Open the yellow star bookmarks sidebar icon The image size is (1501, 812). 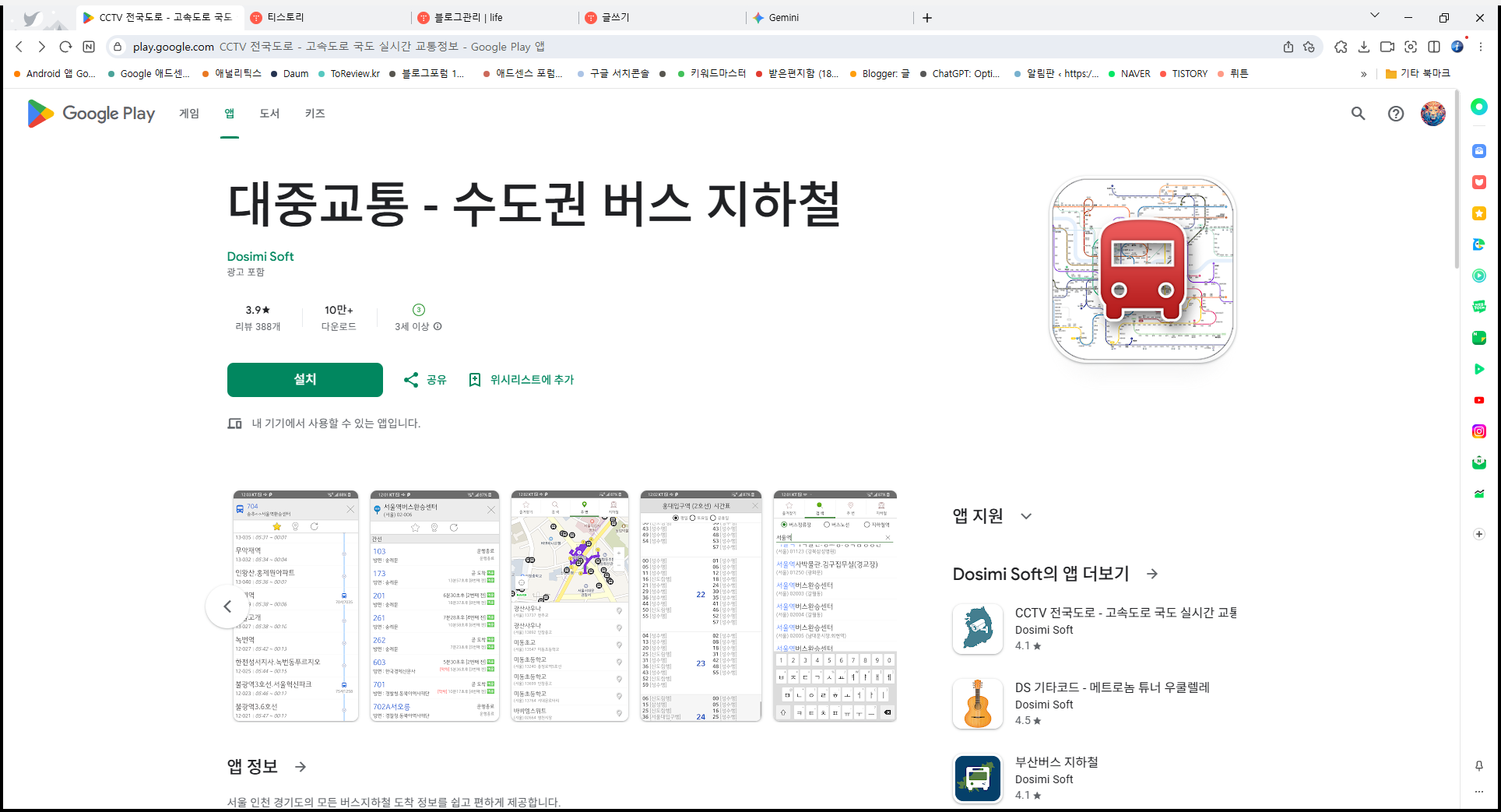[1479, 213]
